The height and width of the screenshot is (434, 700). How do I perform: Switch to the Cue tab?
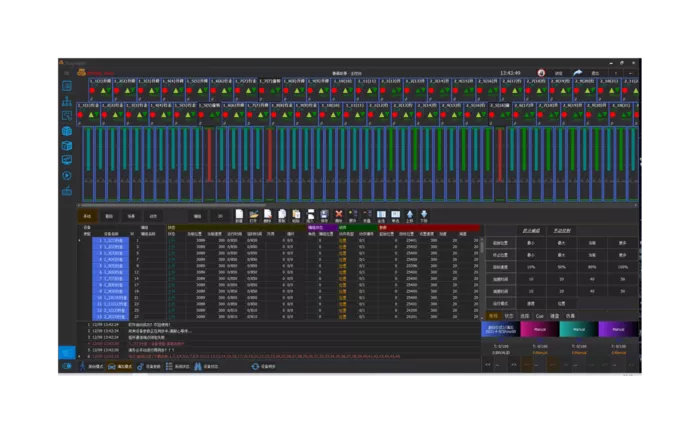[x=539, y=316]
